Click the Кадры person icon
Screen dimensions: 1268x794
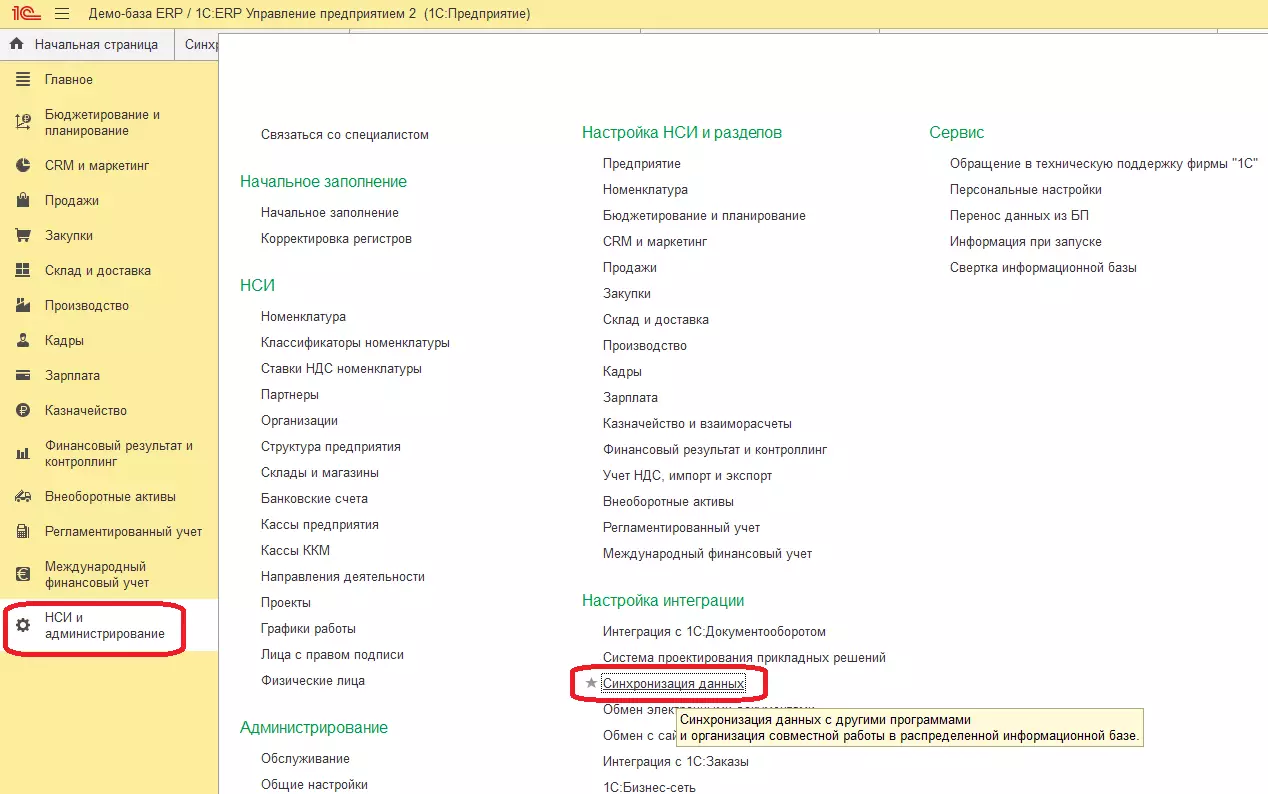click(23, 341)
